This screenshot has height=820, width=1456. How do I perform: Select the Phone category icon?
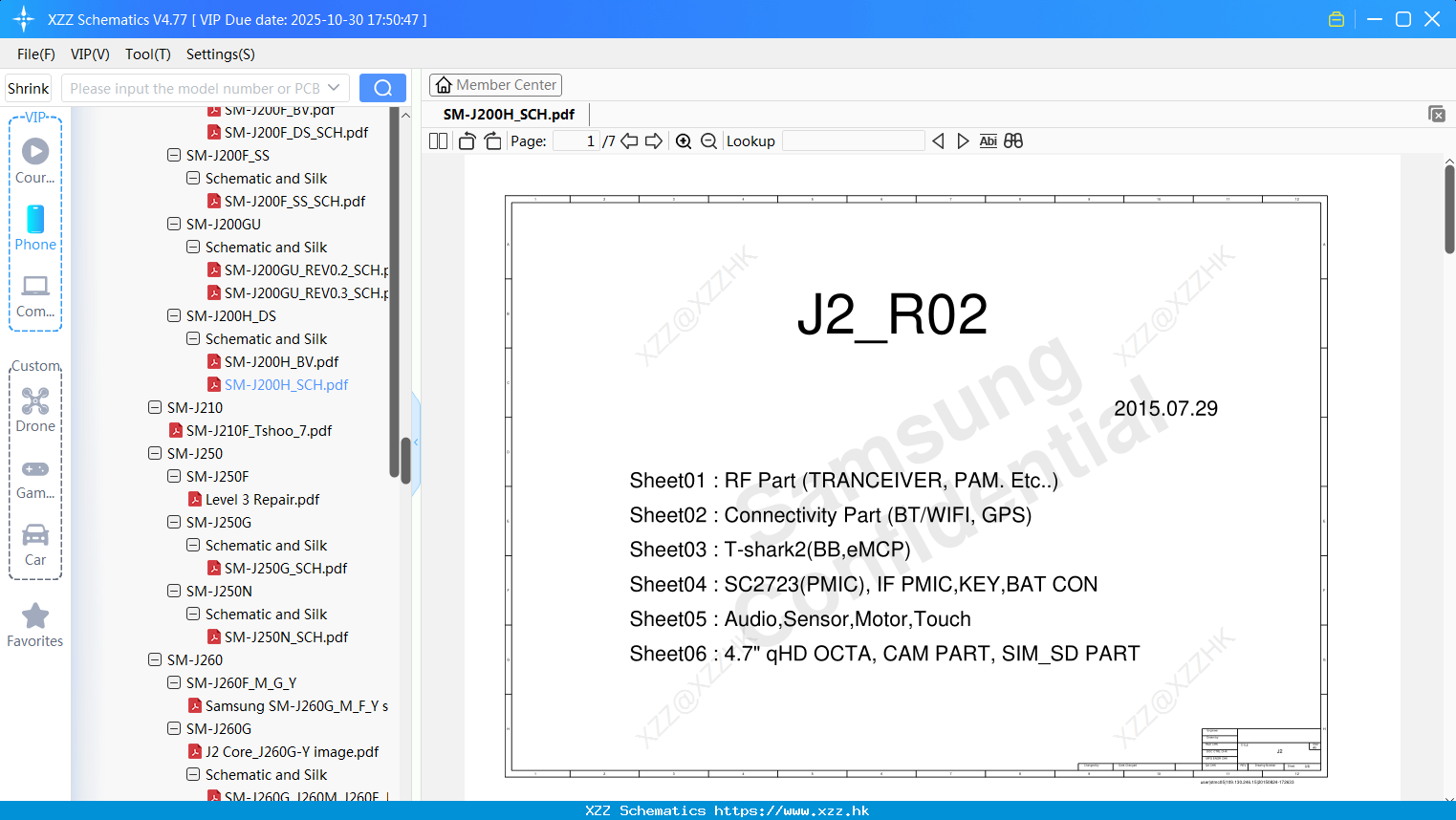35,227
